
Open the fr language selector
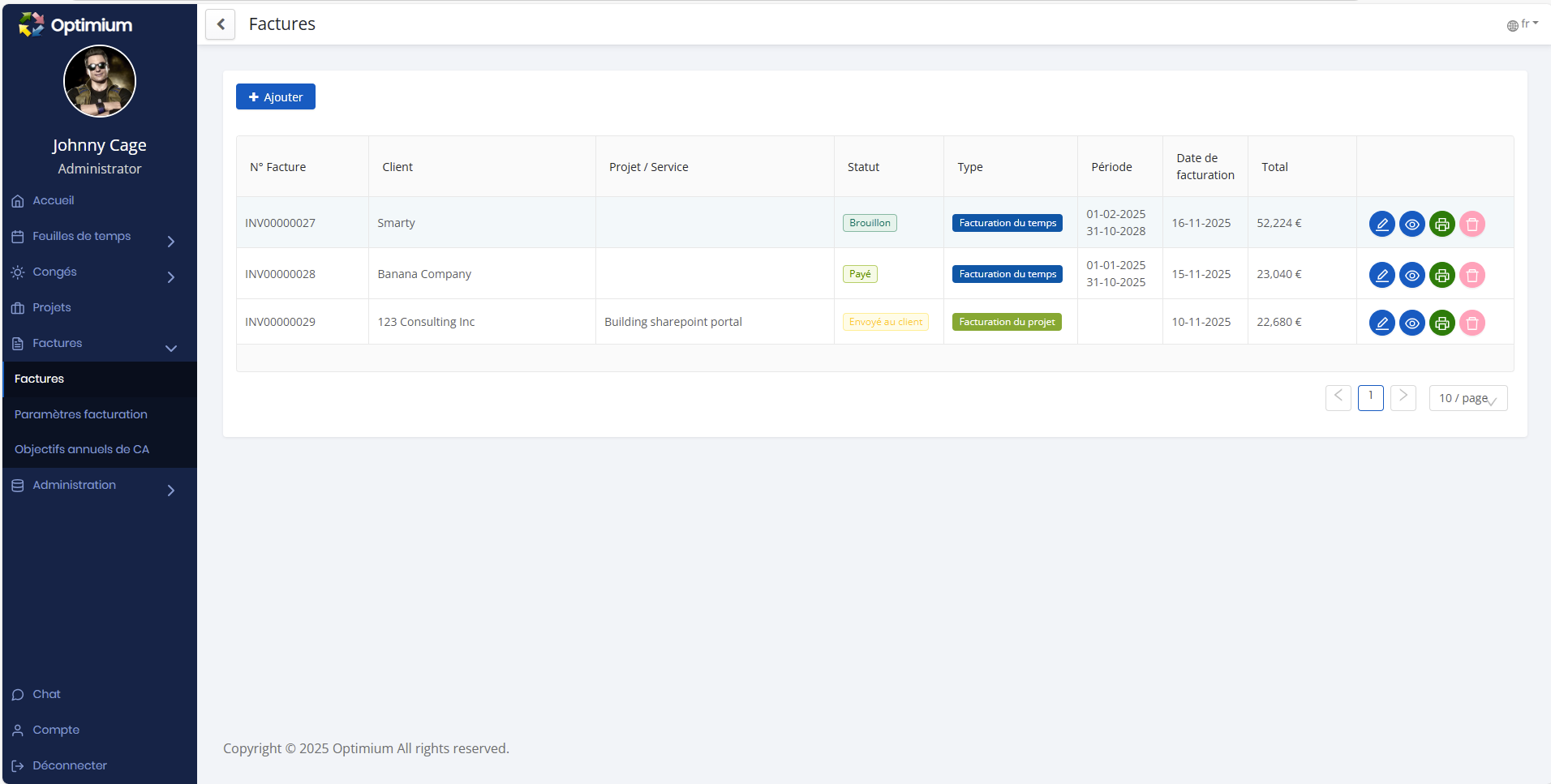pos(1523,24)
